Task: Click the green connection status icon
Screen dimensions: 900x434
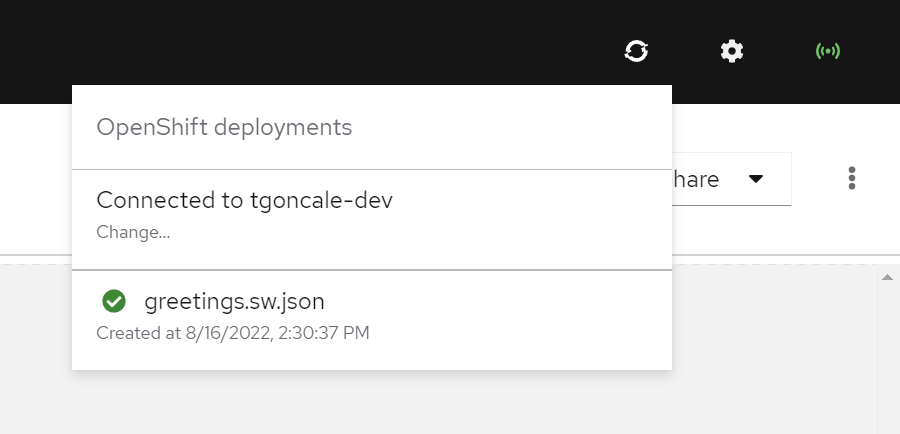Action: click(828, 50)
